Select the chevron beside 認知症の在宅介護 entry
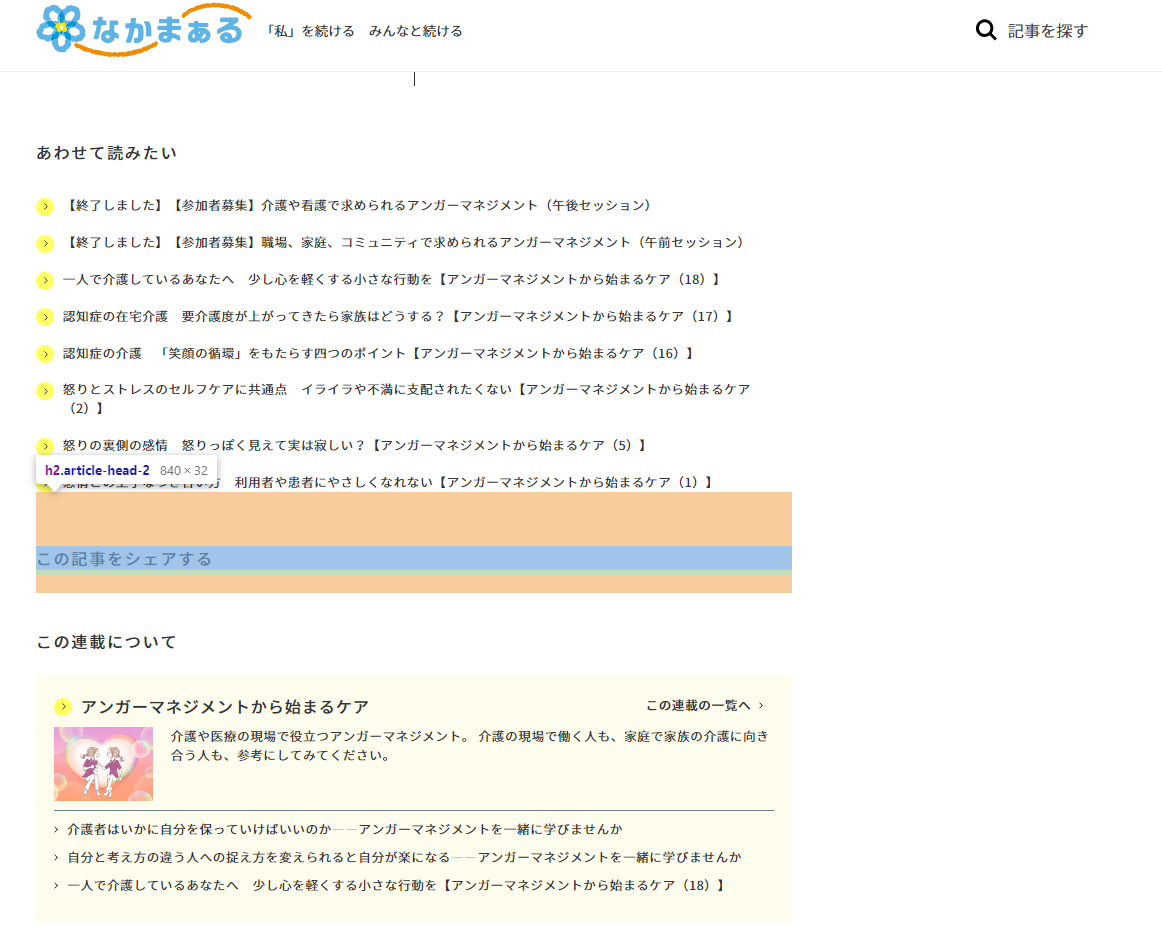 [x=45, y=315]
